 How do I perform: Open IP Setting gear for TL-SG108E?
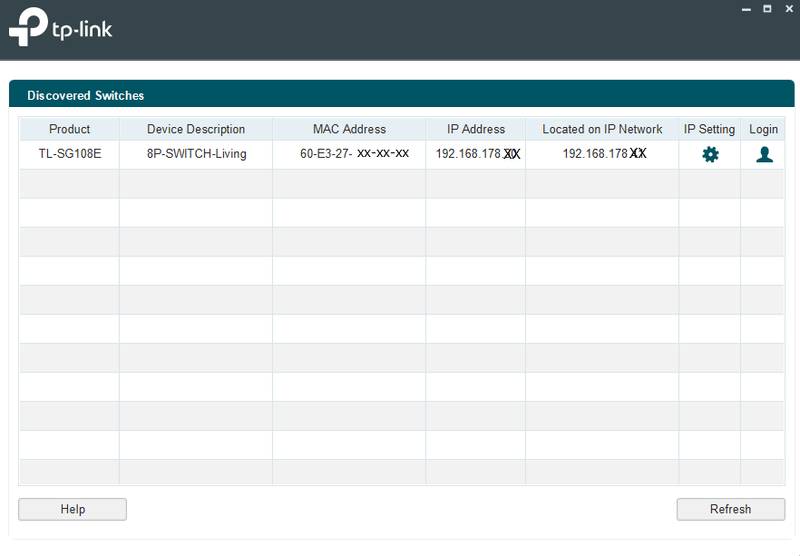710,154
